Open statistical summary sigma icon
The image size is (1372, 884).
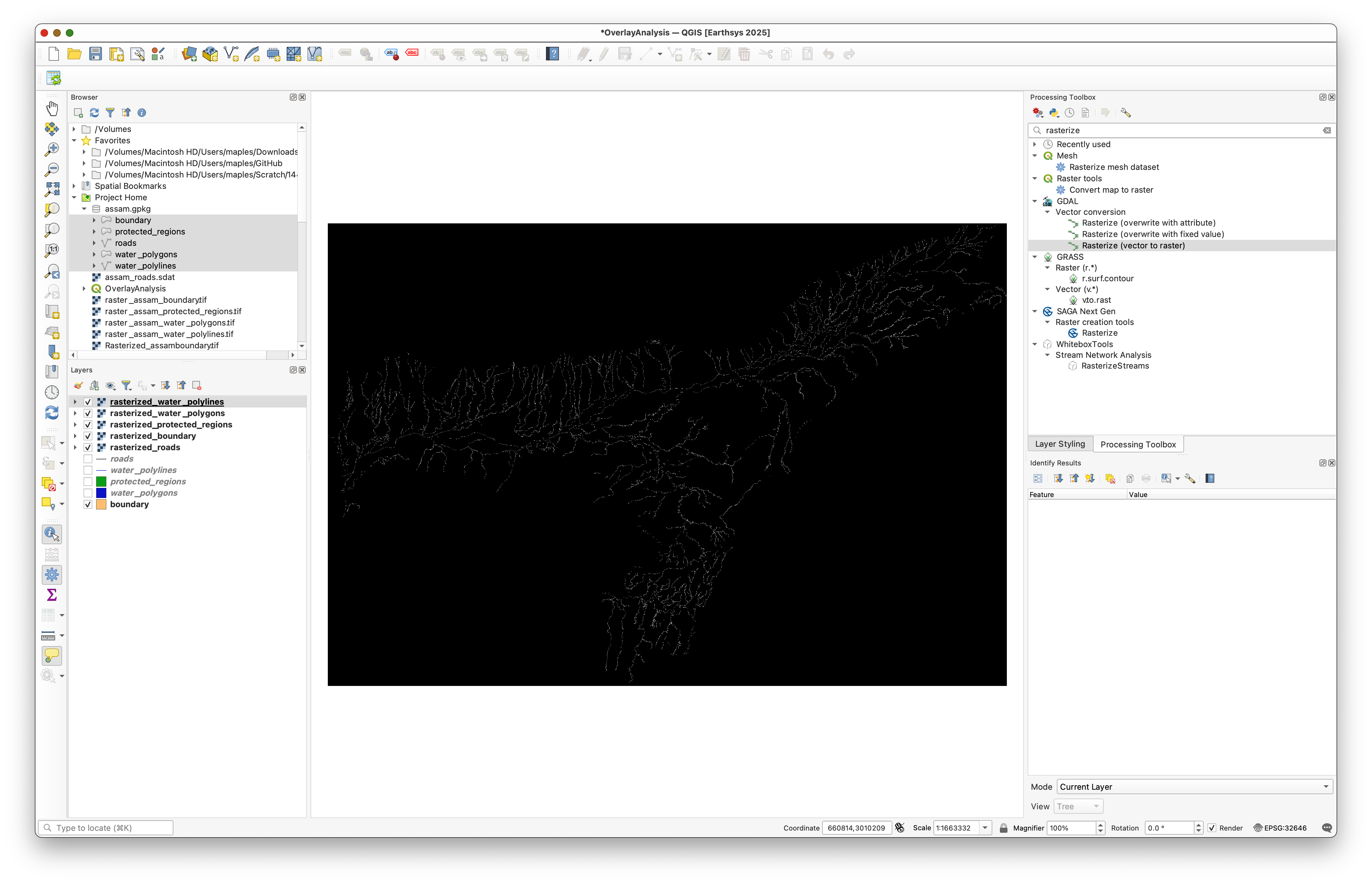click(x=52, y=595)
